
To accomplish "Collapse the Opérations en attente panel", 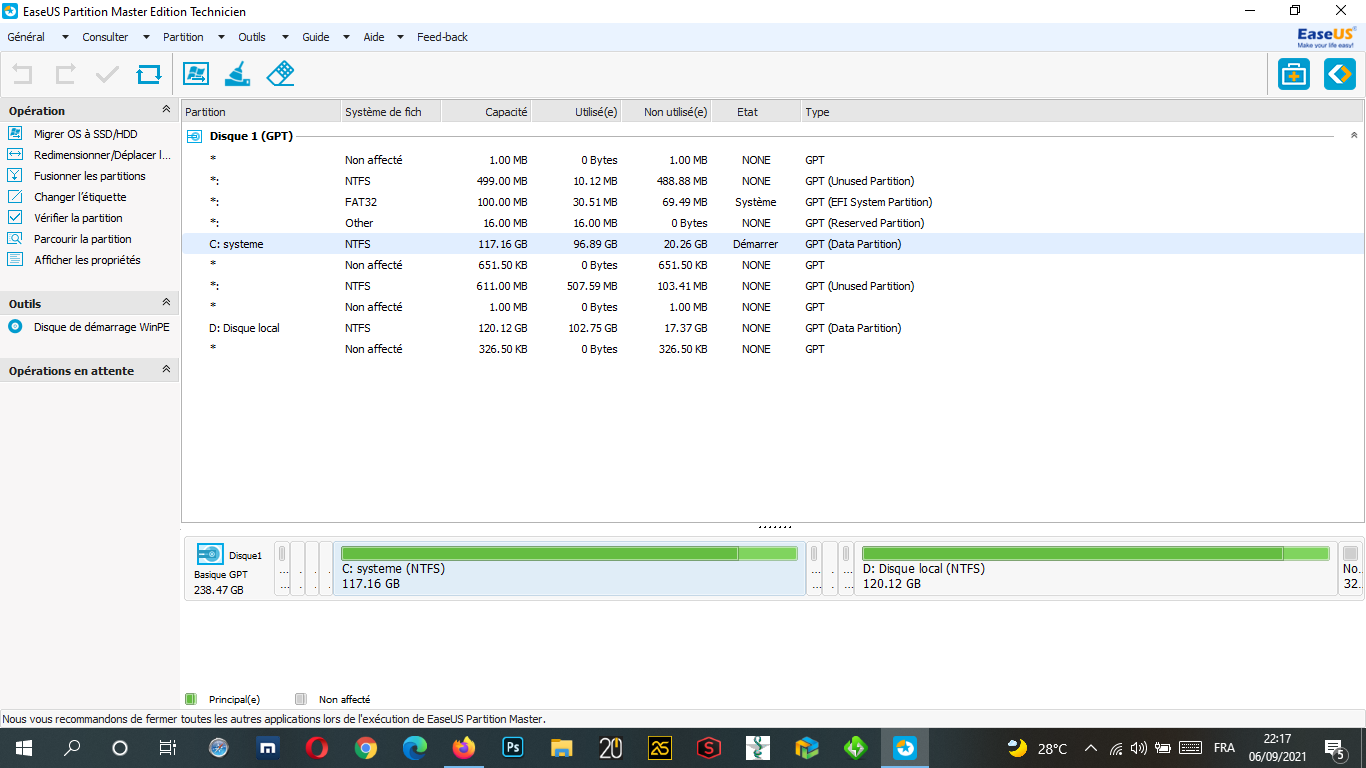I will point(166,370).
